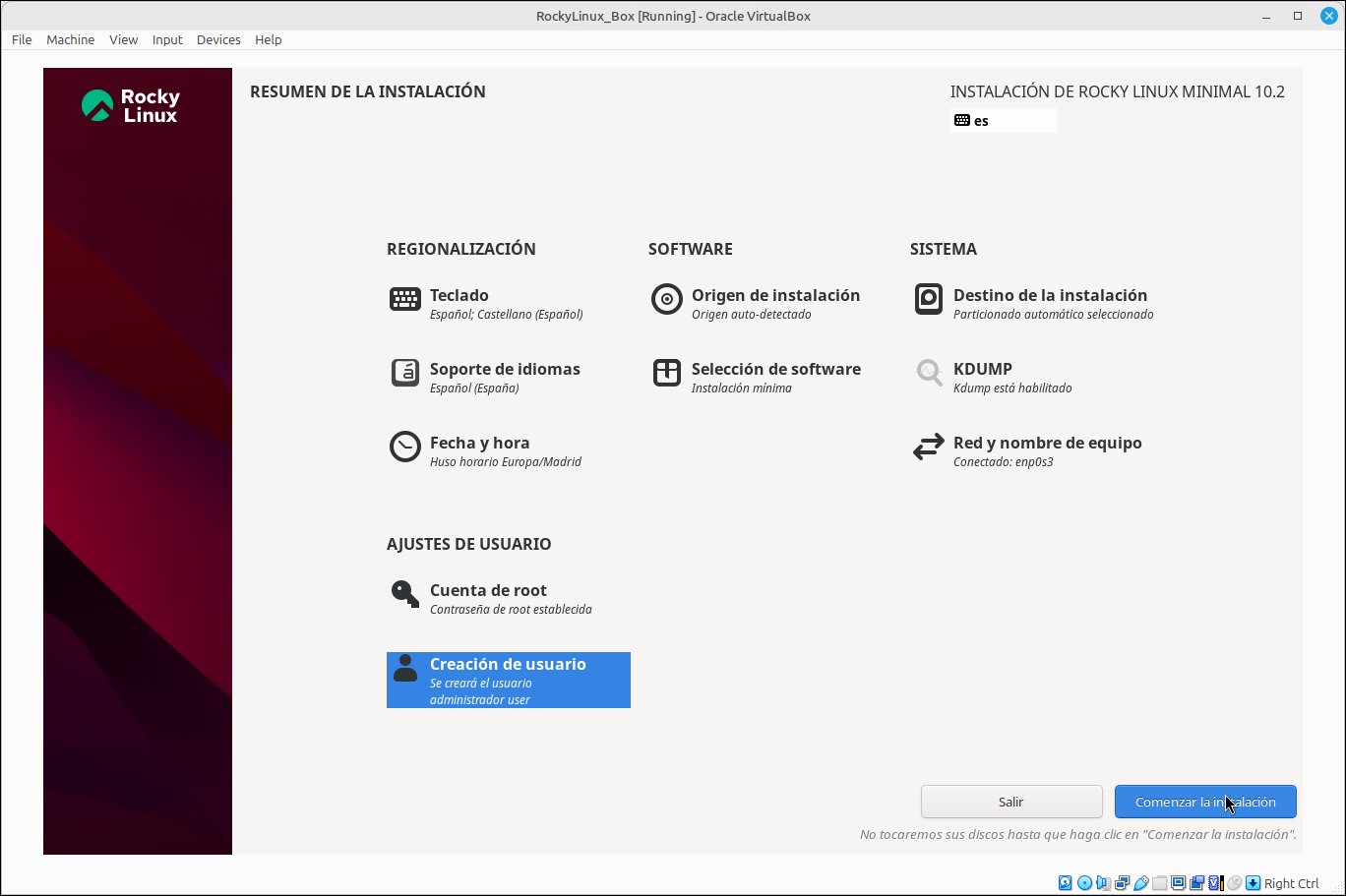Open the Help menu
1346x896 pixels.
click(x=269, y=39)
